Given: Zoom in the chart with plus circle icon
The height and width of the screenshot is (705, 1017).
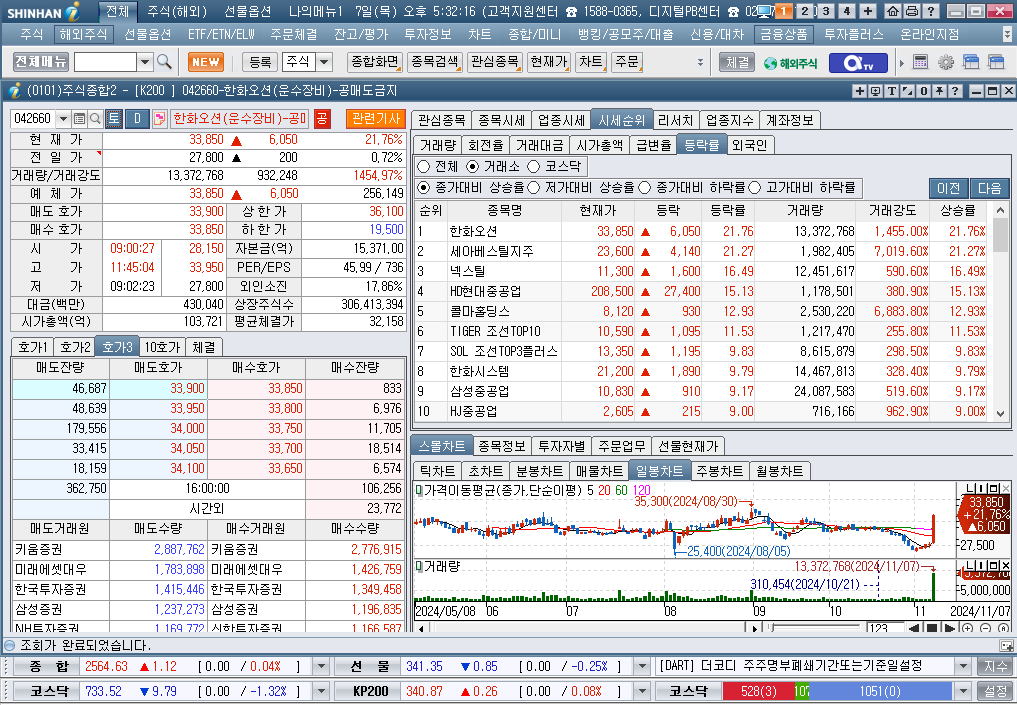Looking at the screenshot, I should pos(967,628).
